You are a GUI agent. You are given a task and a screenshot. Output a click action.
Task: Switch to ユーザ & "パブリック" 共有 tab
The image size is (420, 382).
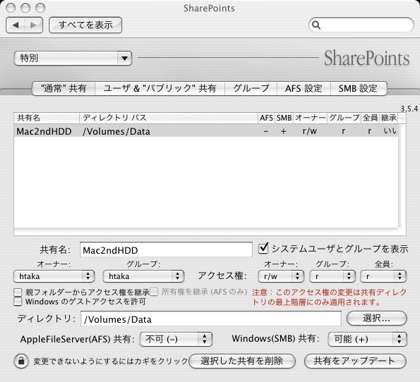(160, 88)
